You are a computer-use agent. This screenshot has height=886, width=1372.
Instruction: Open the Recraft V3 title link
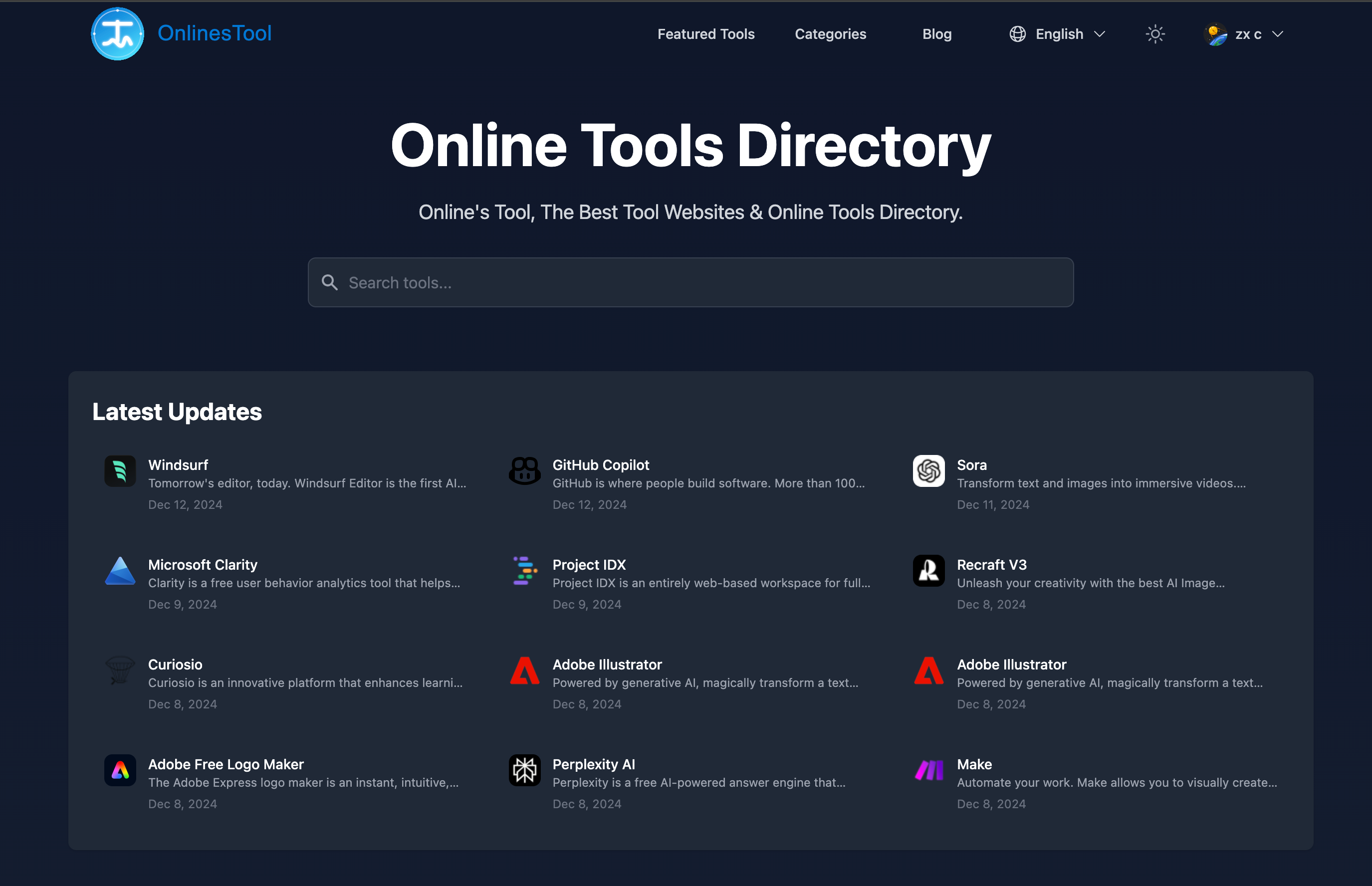[x=991, y=564]
